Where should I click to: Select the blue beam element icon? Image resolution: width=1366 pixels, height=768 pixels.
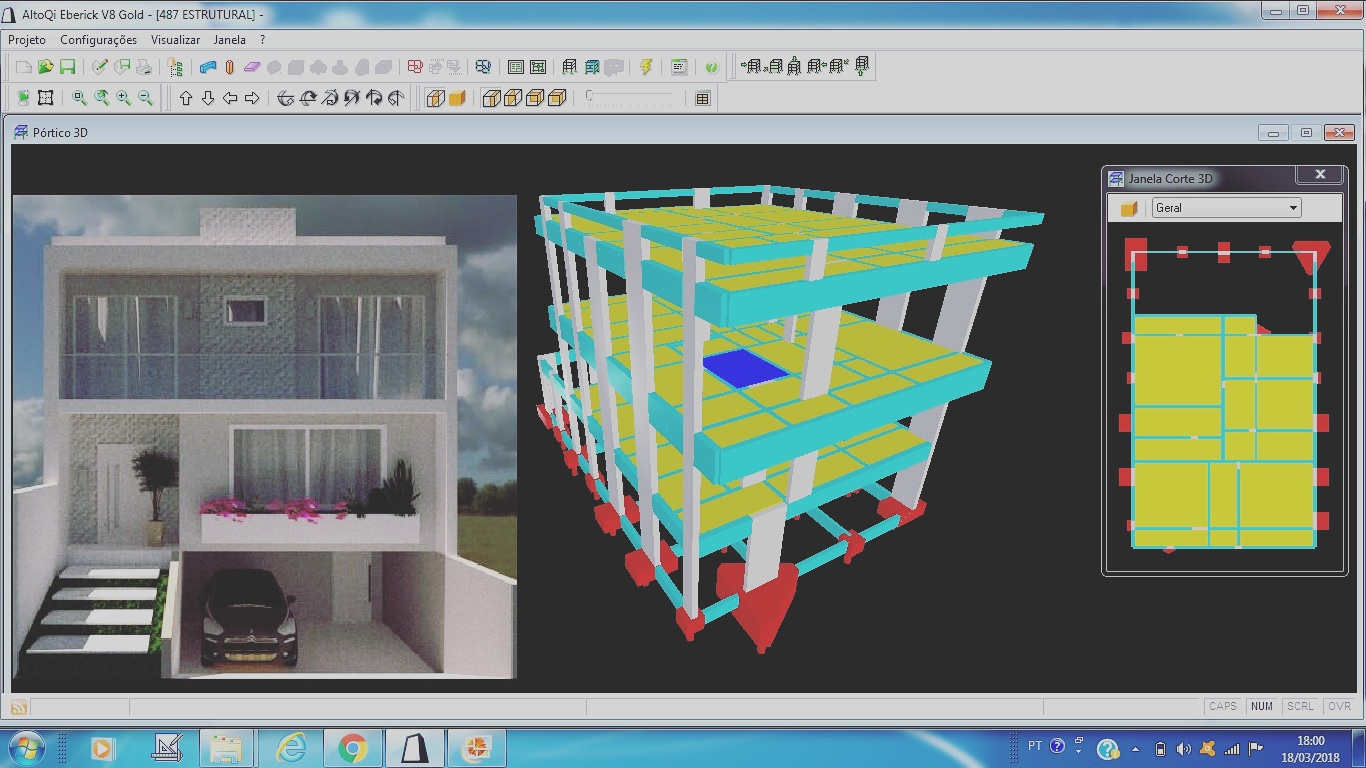pos(208,67)
